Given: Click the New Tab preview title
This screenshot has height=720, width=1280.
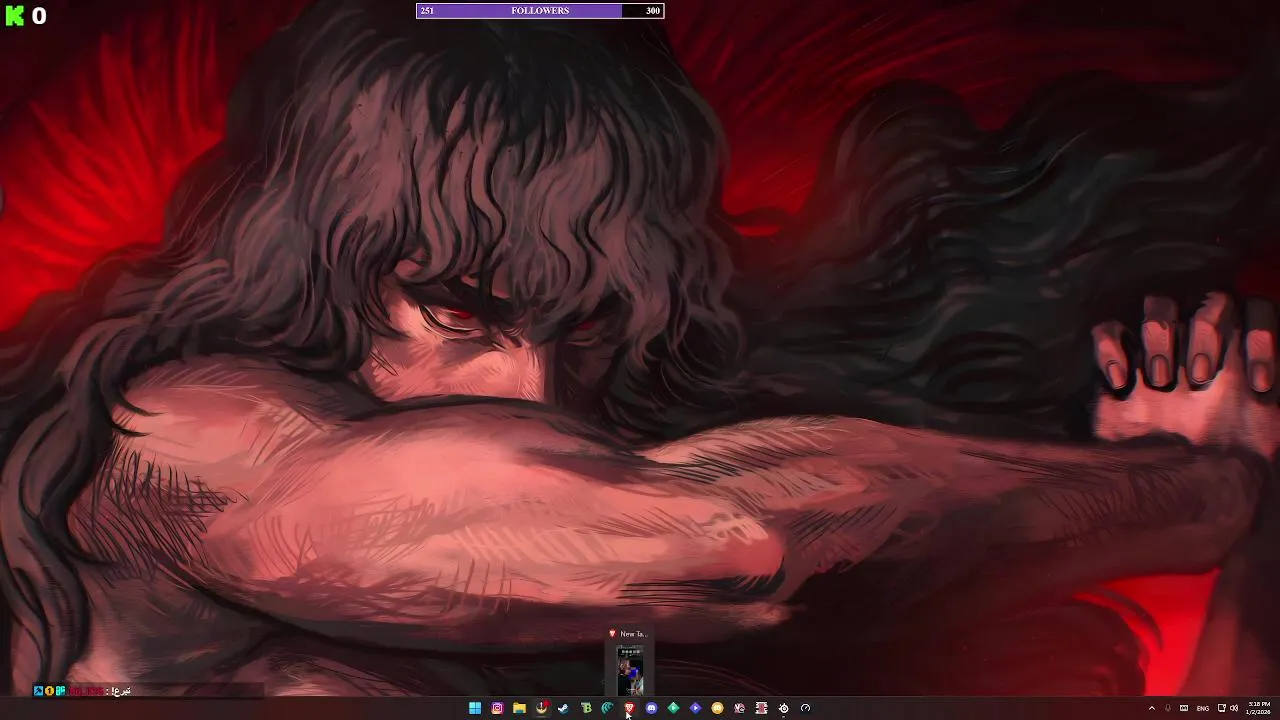Looking at the screenshot, I should click(x=633, y=633).
